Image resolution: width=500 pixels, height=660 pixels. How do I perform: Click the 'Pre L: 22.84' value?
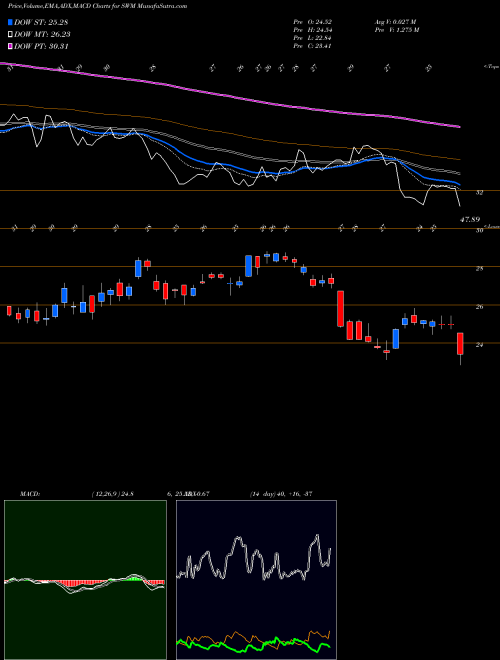[x=312, y=38]
